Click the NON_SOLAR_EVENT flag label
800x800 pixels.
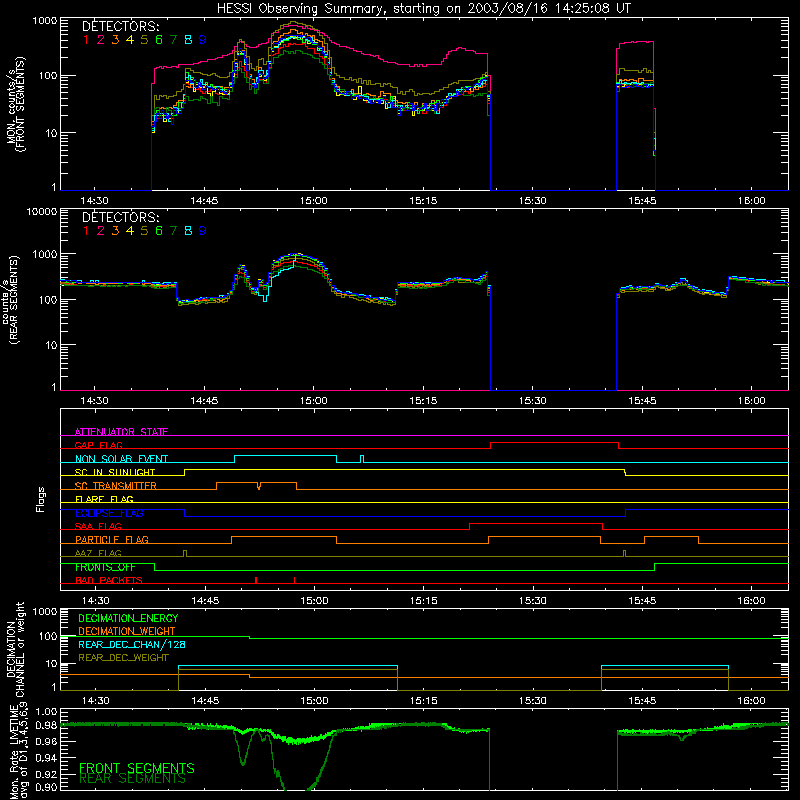coord(121,459)
